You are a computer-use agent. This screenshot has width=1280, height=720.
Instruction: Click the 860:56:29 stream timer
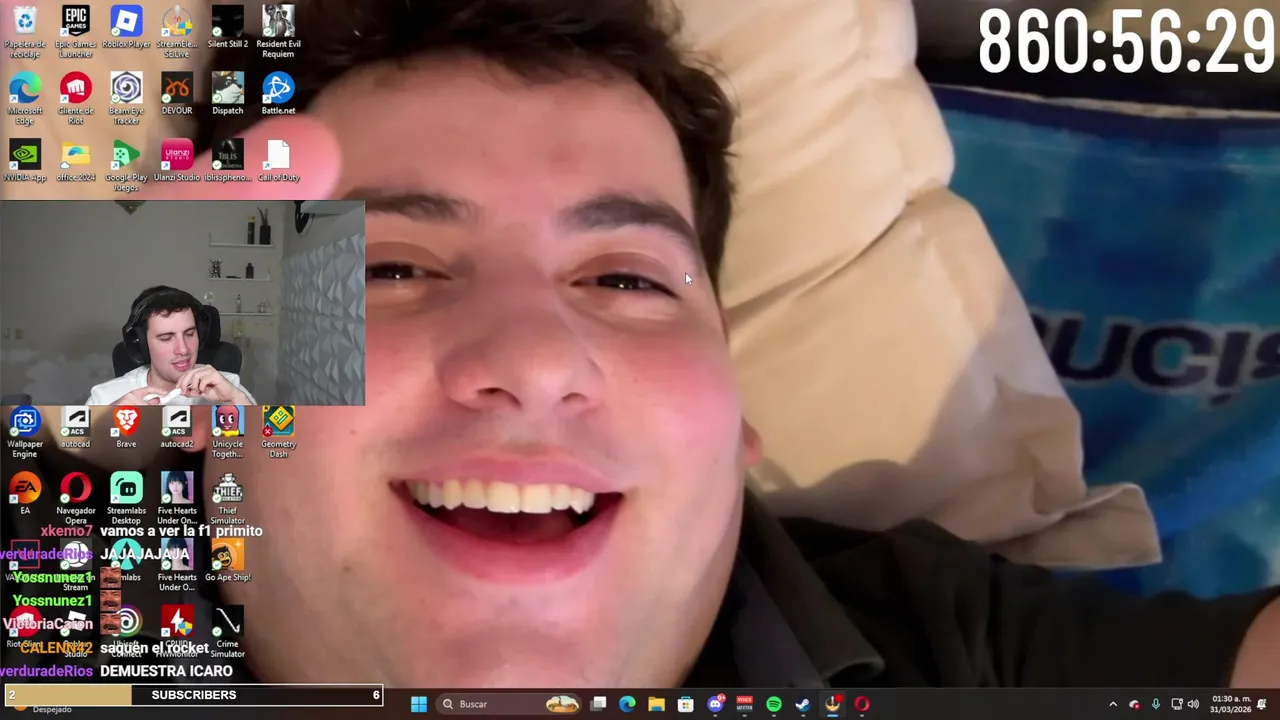point(1126,42)
